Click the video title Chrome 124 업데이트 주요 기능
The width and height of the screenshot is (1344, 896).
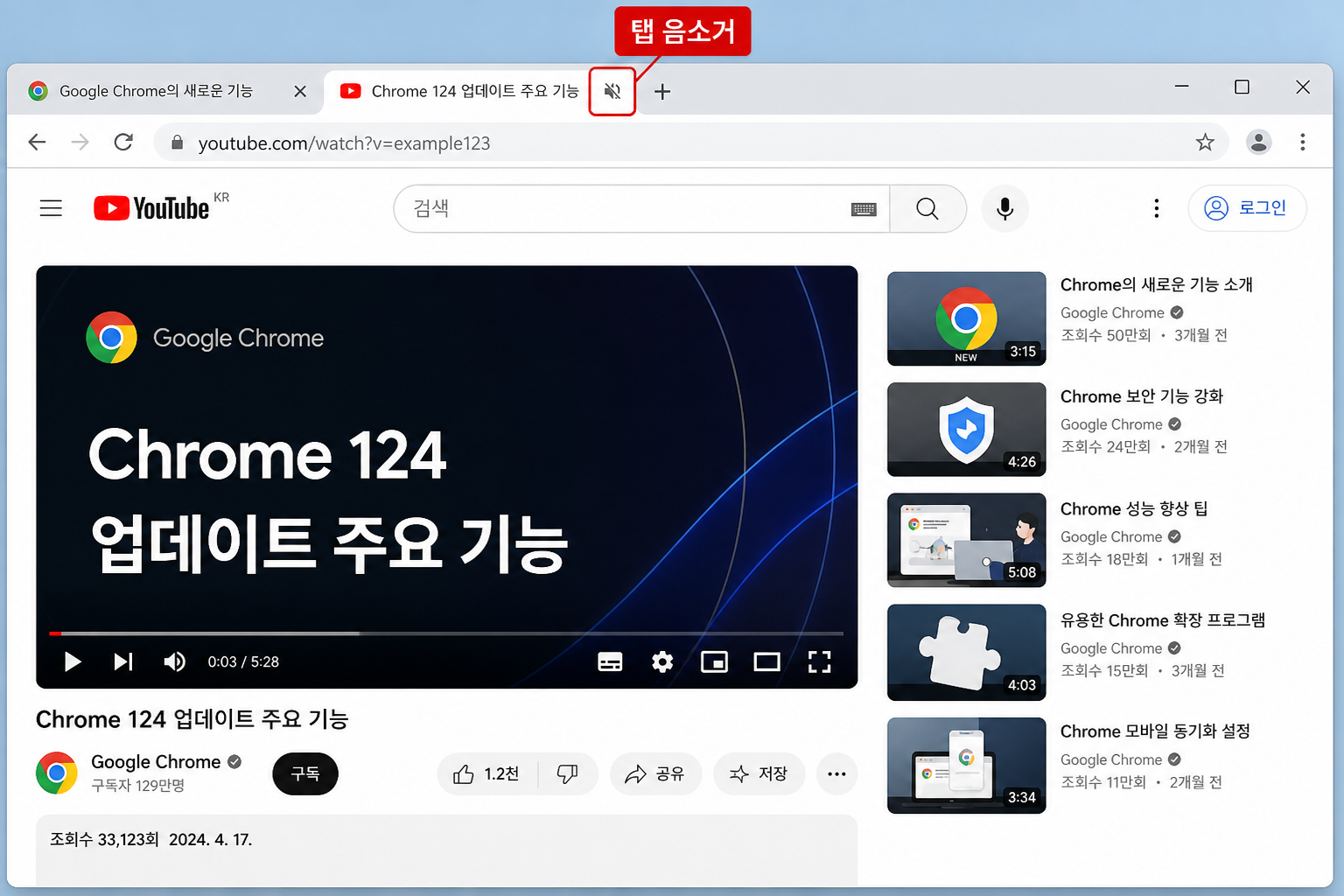tap(192, 719)
